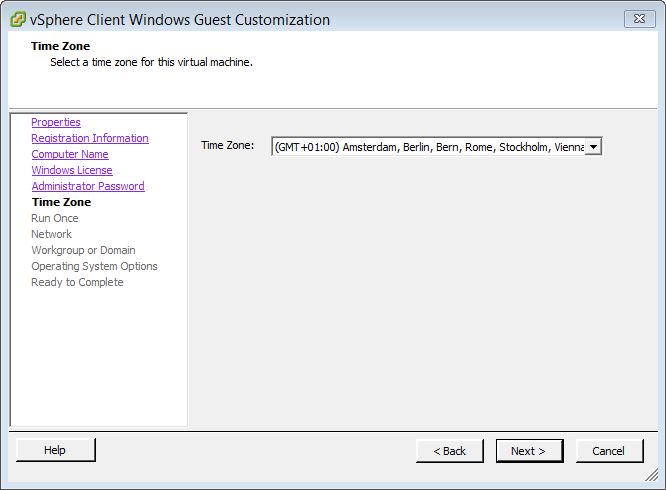Open the Registration Information step
This screenshot has height=490, width=666.
click(x=90, y=138)
